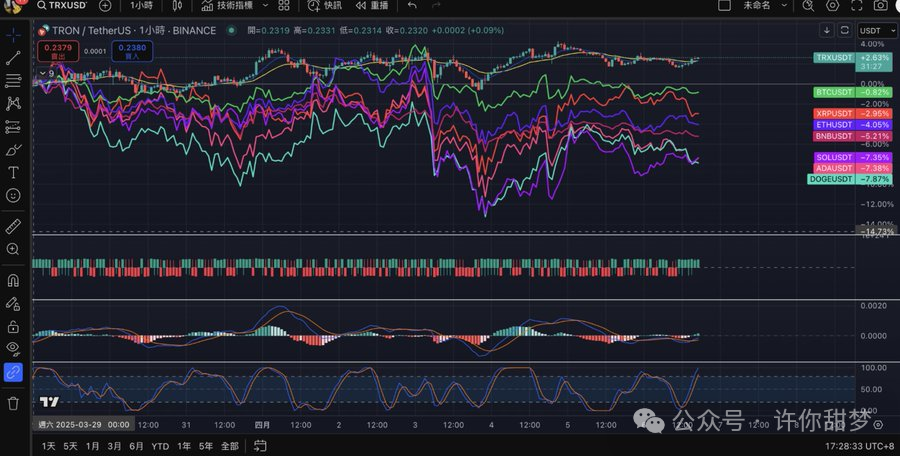Open the emoji icons tool
The height and width of the screenshot is (456, 900).
pyautogui.click(x=13, y=195)
